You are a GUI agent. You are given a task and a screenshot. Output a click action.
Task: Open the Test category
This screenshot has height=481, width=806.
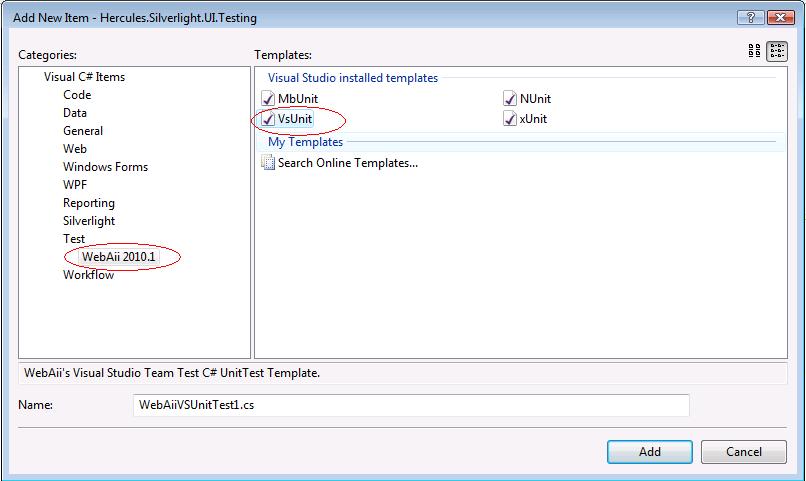(74, 239)
